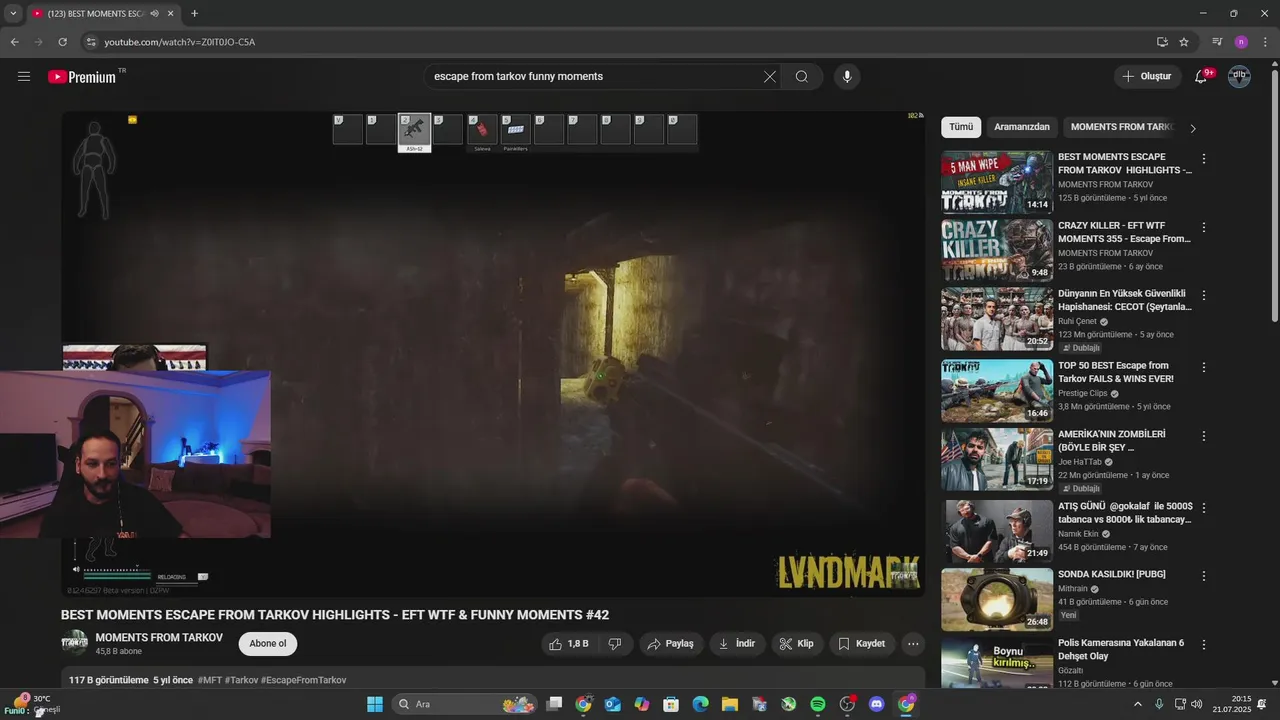
Task: Open site information icon in address bar
Action: pos(91,42)
